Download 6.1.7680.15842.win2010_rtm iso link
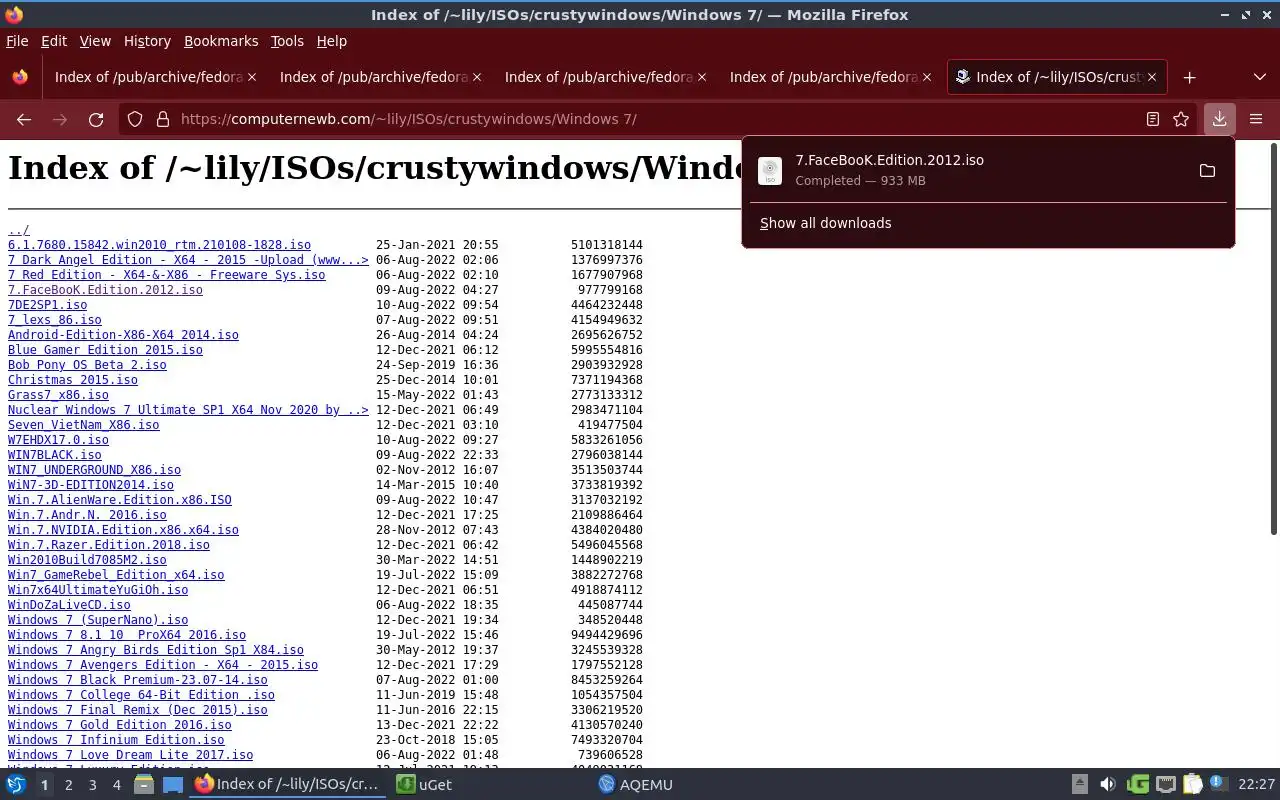1280x800 pixels. point(159,245)
